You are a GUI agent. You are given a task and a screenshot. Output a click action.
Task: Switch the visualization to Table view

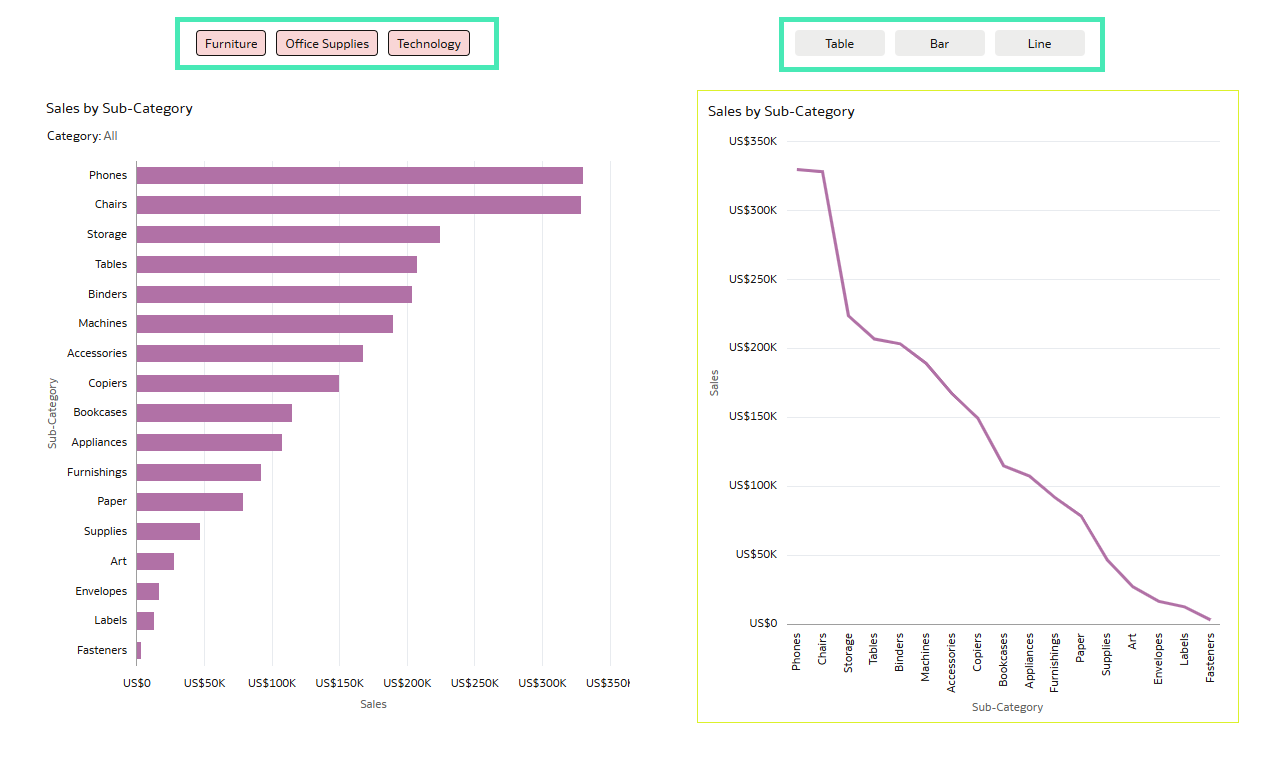[839, 43]
